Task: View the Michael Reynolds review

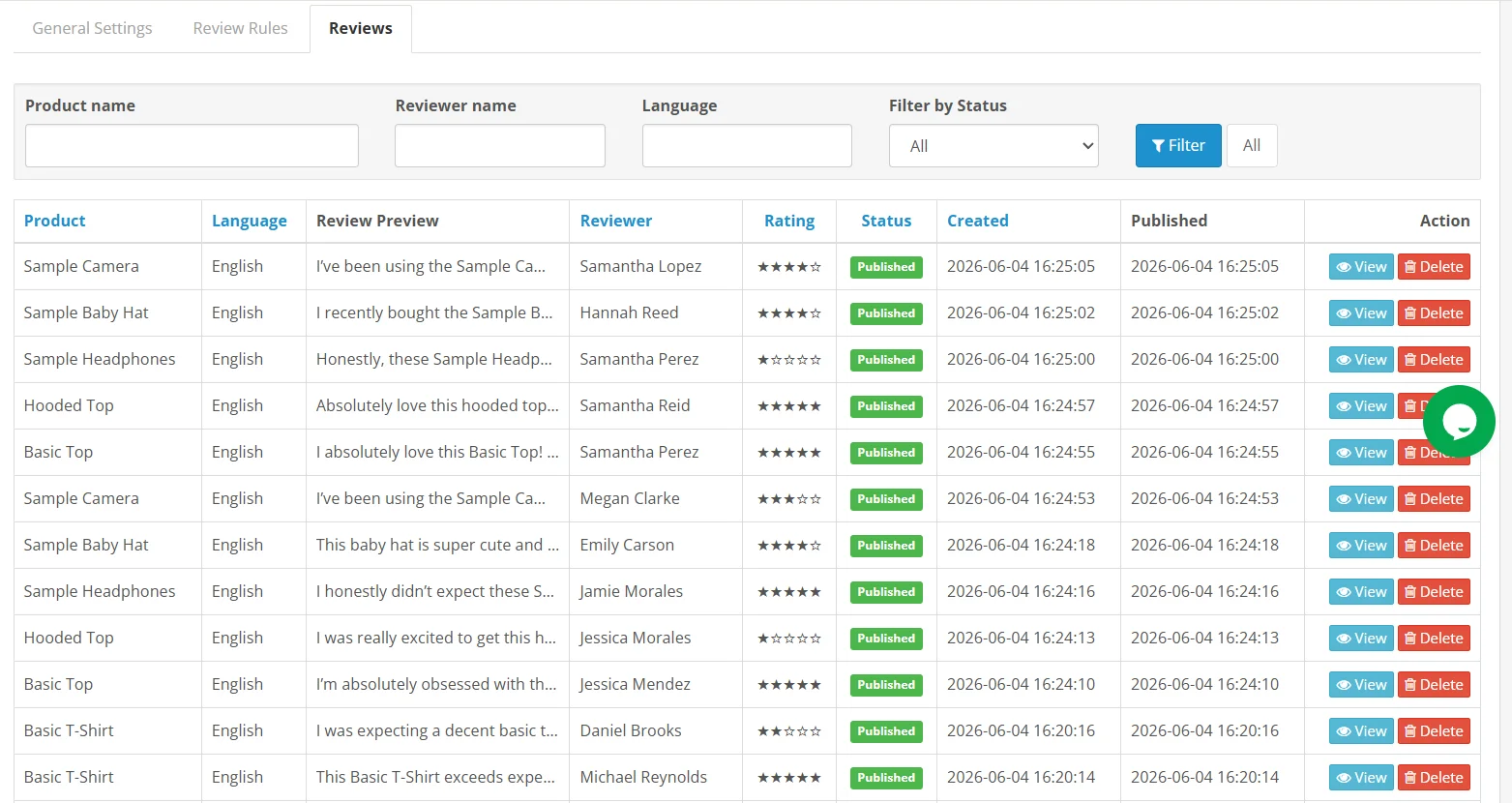Action: [1361, 778]
